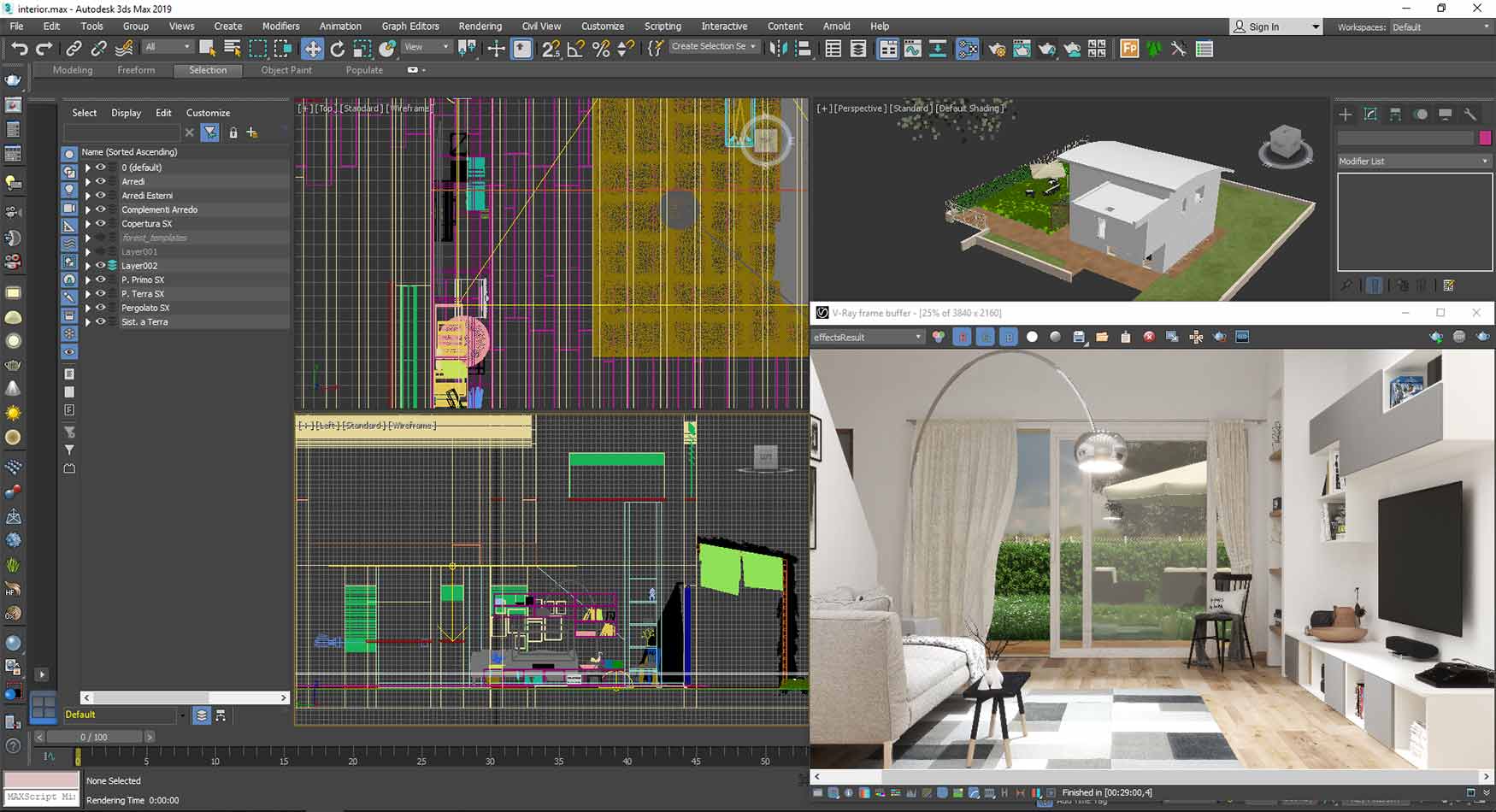
Task: Show the hidden Layer001 layer
Action: (x=100, y=251)
